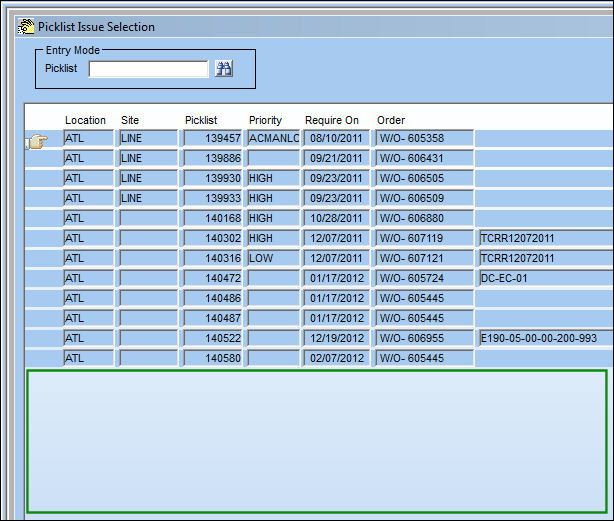Screen dimensions: 614x521
Task: Click order W/O- 605358 cell
Action: point(424,138)
